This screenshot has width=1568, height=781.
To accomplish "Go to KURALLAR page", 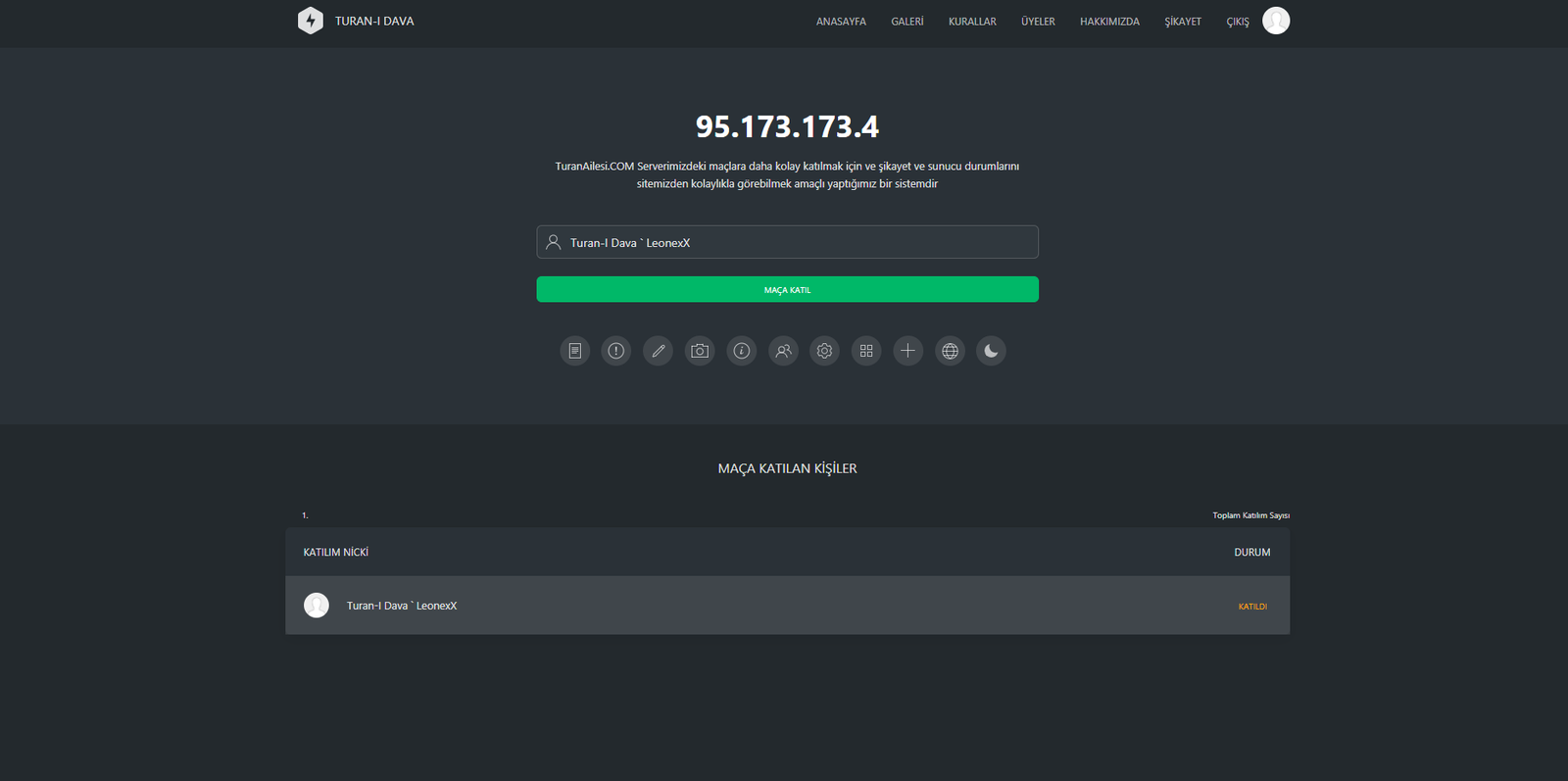I will [x=972, y=22].
